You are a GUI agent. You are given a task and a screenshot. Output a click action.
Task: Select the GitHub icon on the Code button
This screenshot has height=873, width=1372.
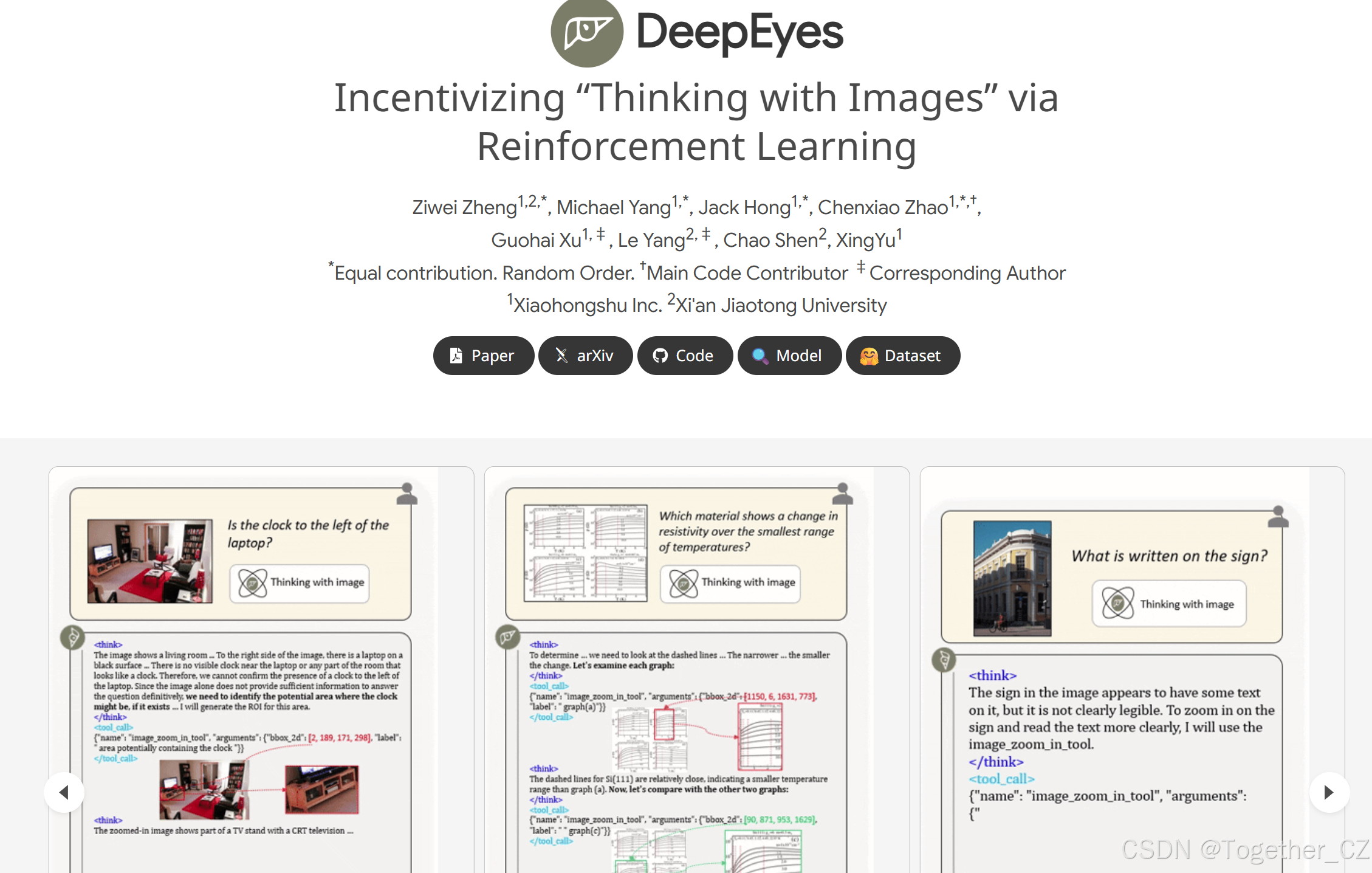point(661,355)
